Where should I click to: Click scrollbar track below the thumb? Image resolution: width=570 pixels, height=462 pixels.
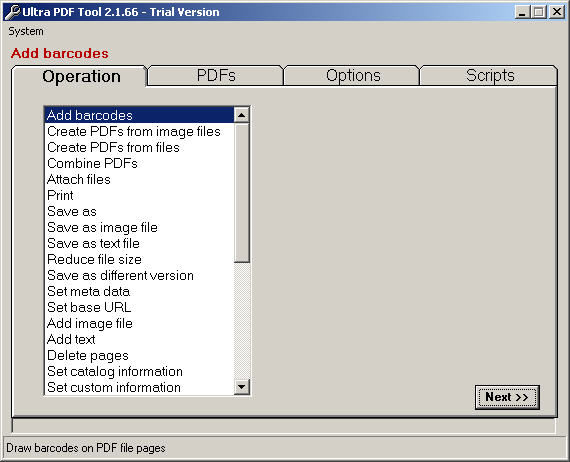pos(241,320)
